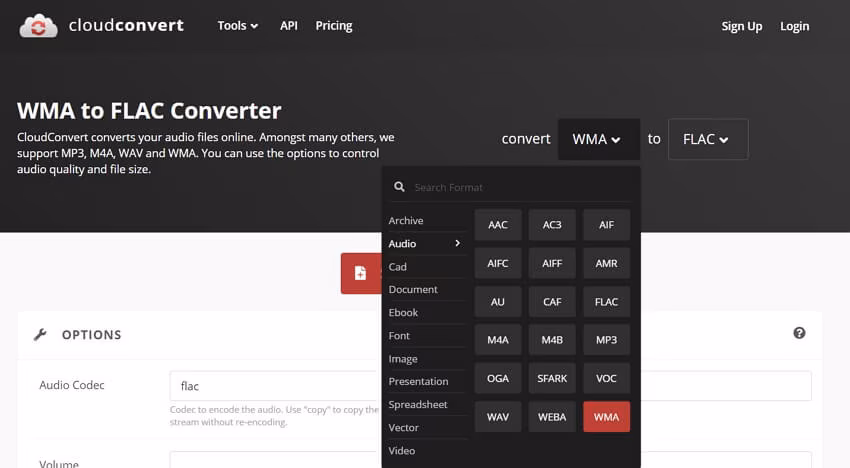The width and height of the screenshot is (850, 468).
Task: Choose the AC3 format
Action: [552, 225]
